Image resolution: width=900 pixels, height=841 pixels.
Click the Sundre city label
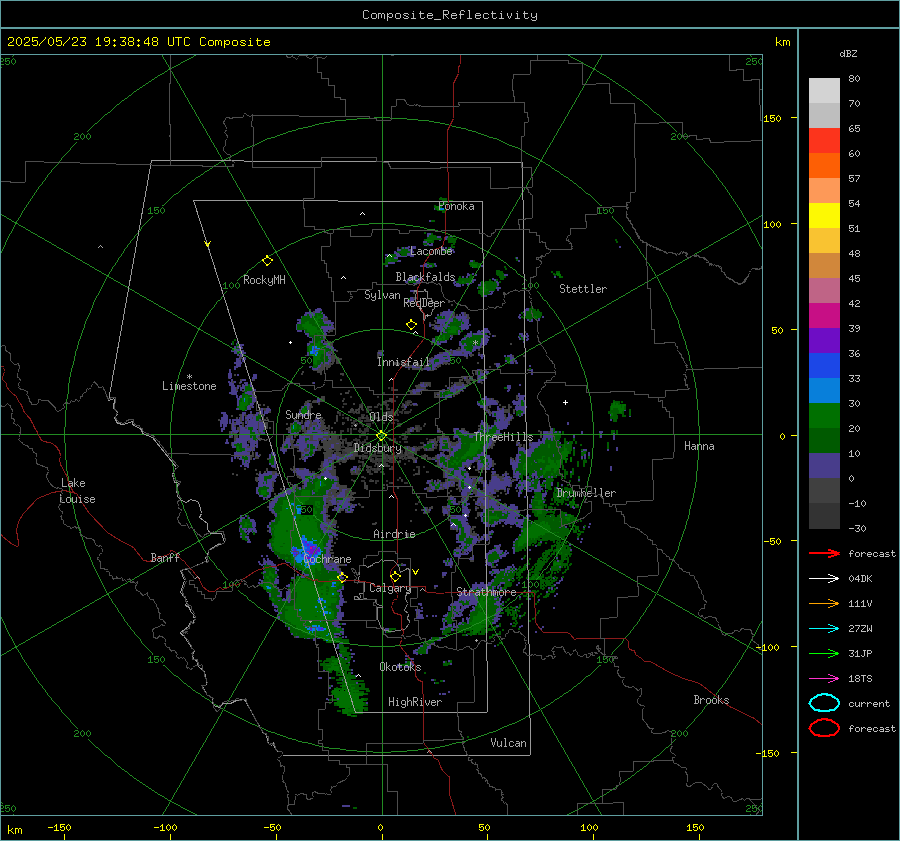click(x=303, y=414)
